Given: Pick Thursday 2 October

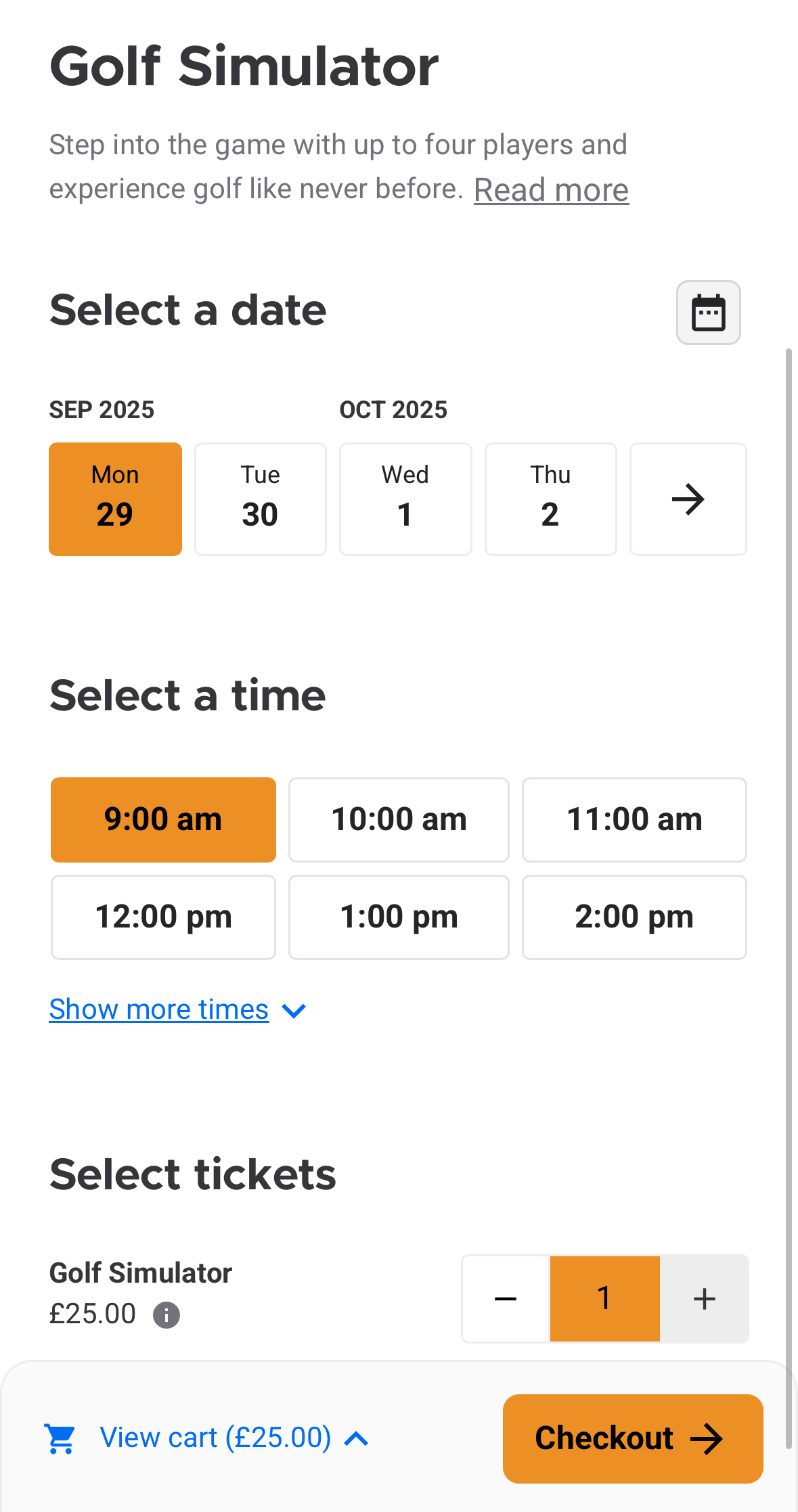Looking at the screenshot, I should 550,499.
